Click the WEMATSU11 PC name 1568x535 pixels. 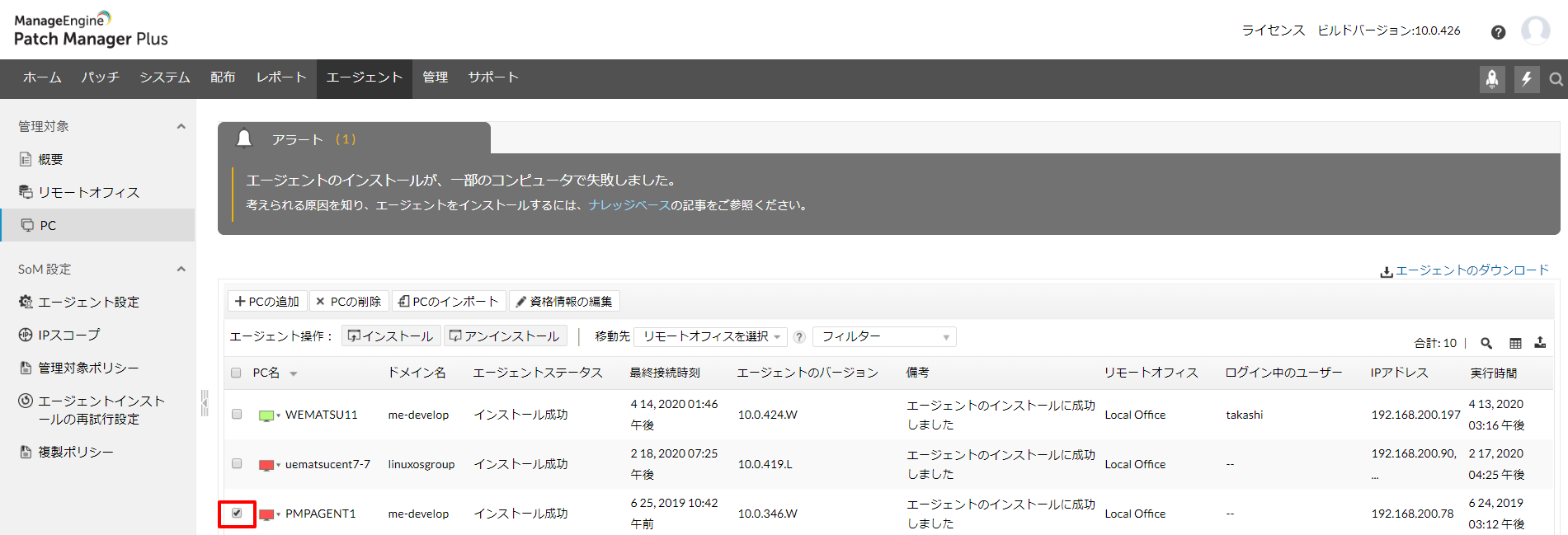(x=322, y=415)
